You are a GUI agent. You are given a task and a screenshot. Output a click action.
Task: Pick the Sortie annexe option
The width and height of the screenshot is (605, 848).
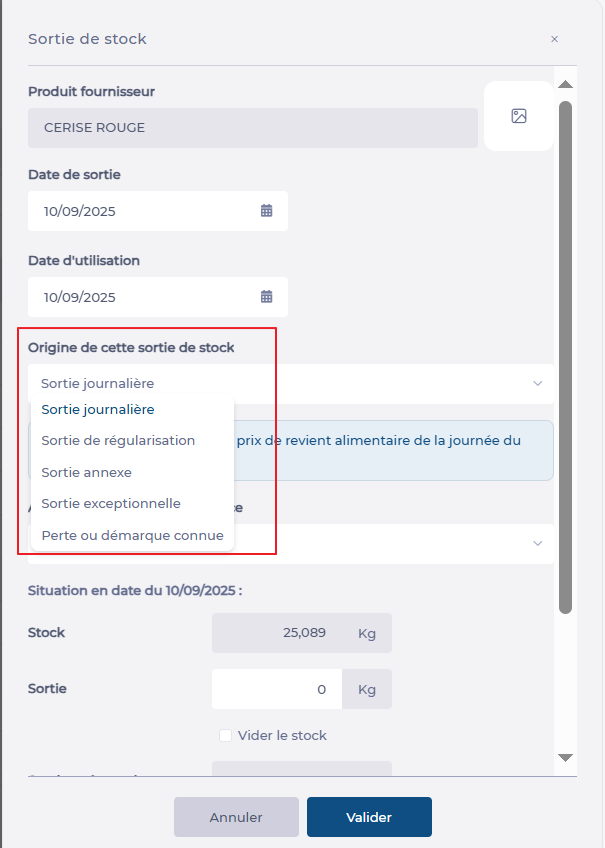click(86, 472)
